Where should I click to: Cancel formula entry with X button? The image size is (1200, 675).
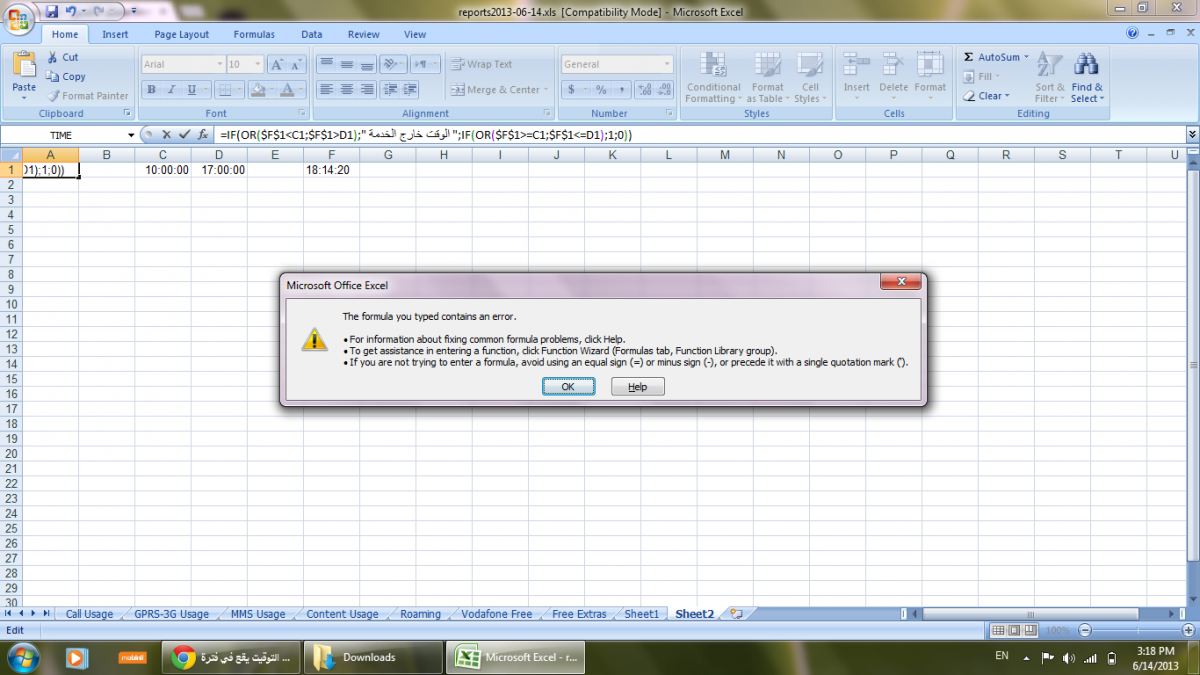[x=166, y=134]
